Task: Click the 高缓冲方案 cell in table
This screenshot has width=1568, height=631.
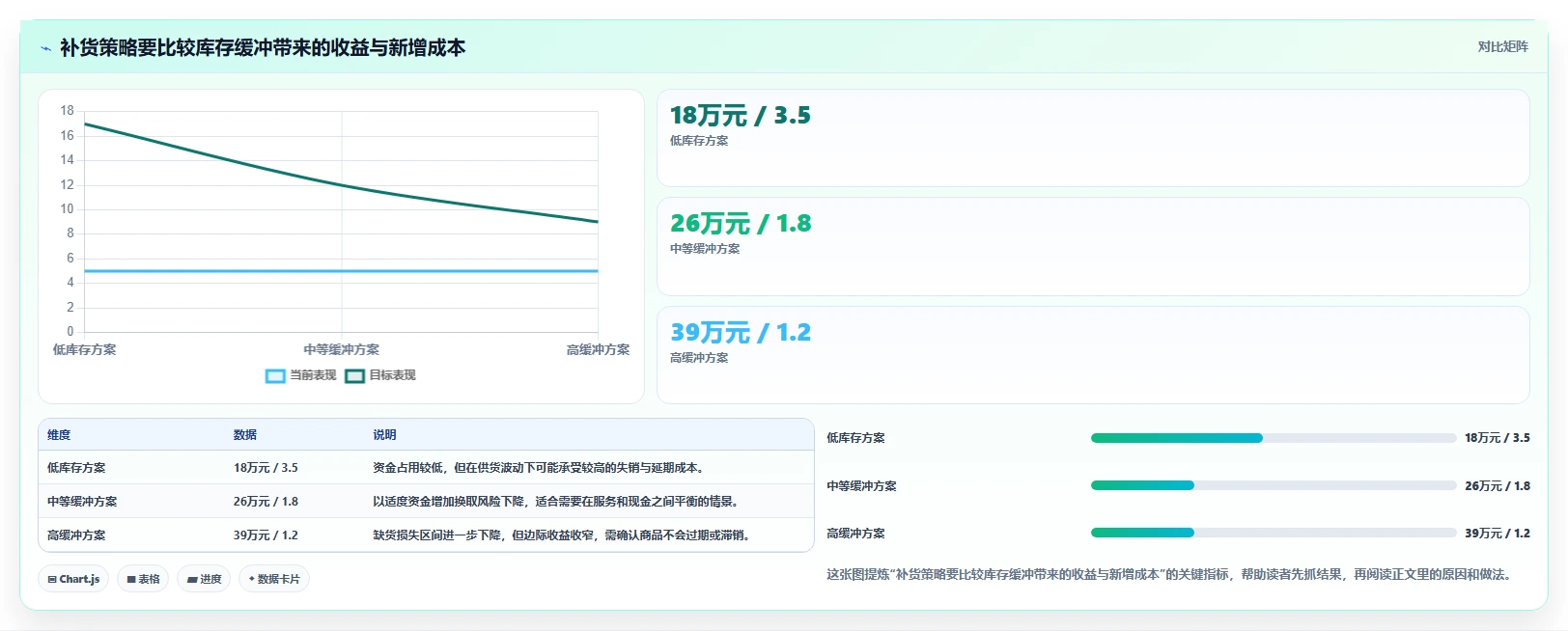Action: click(76, 535)
